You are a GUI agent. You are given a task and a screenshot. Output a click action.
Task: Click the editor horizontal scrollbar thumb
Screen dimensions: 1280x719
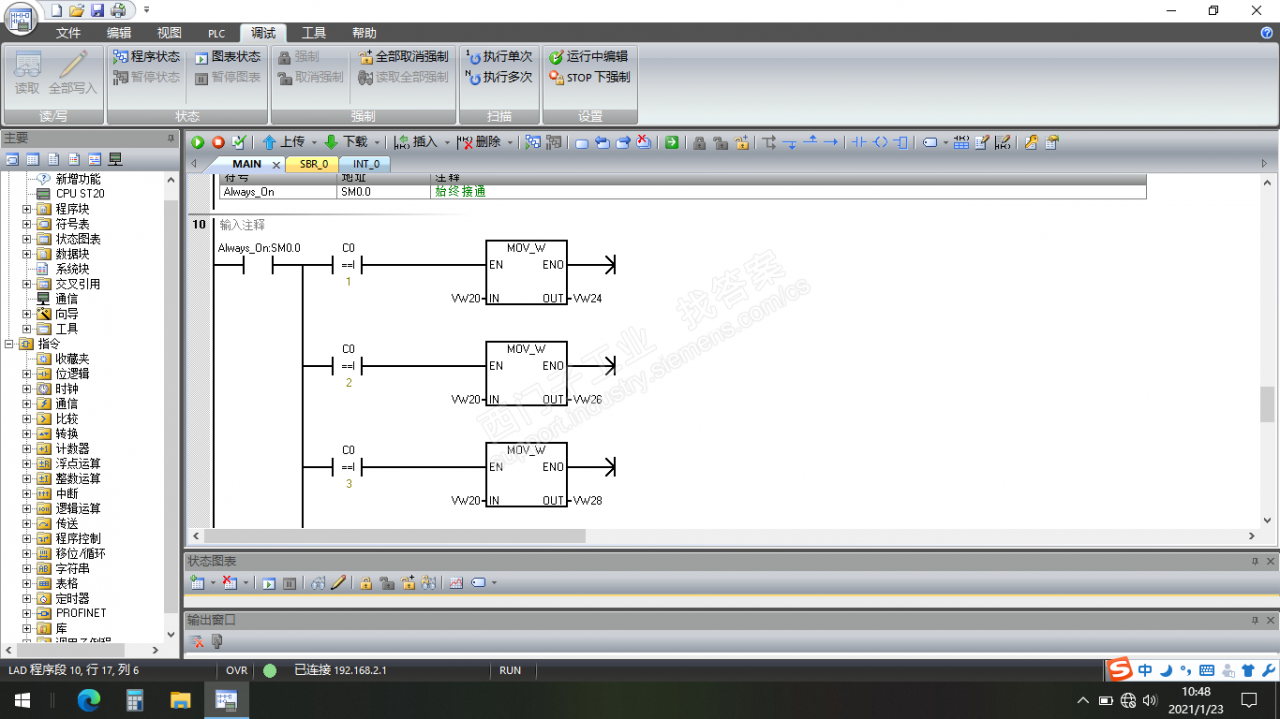[394, 536]
